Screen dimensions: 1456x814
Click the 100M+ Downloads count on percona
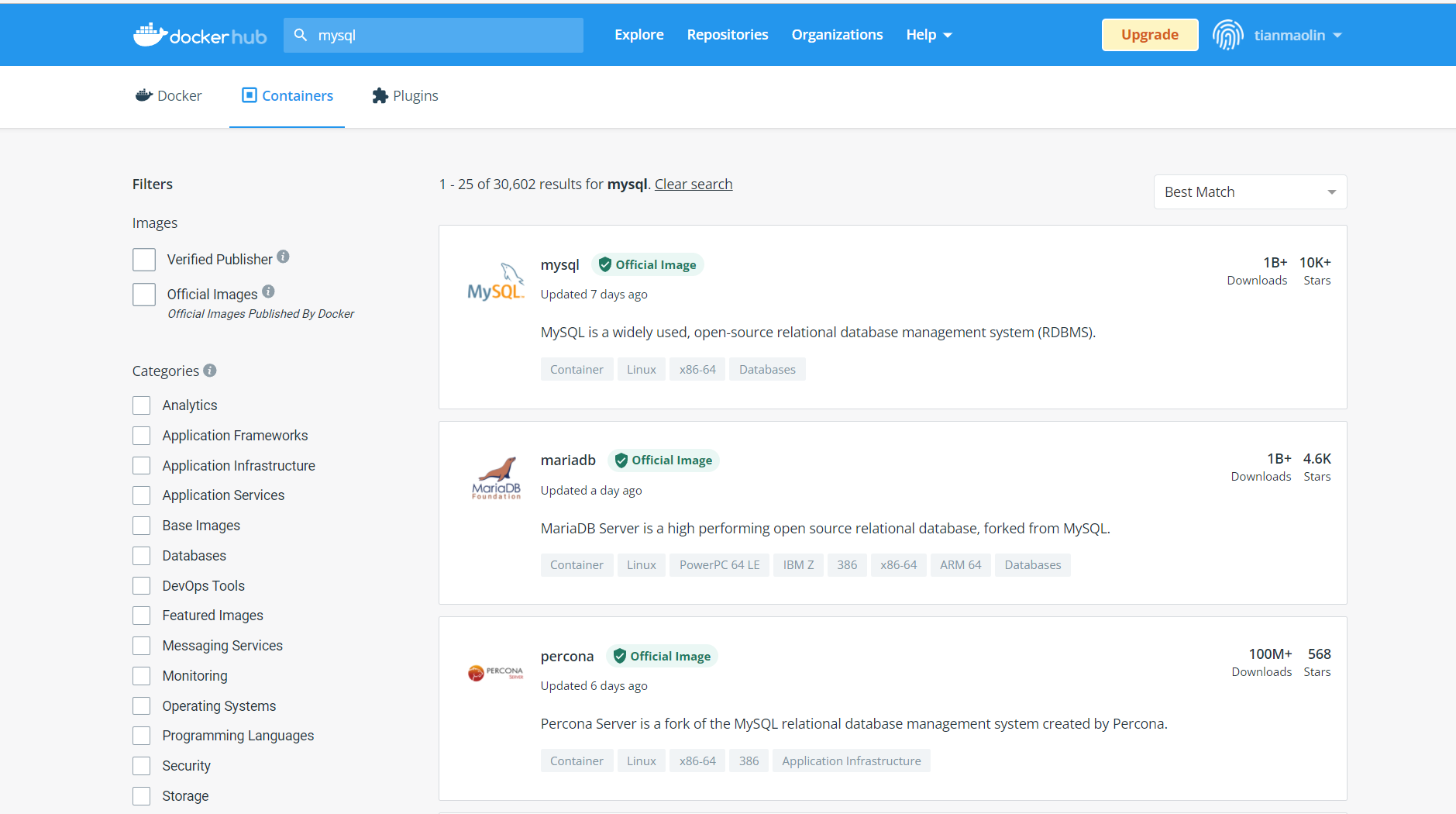1270,654
